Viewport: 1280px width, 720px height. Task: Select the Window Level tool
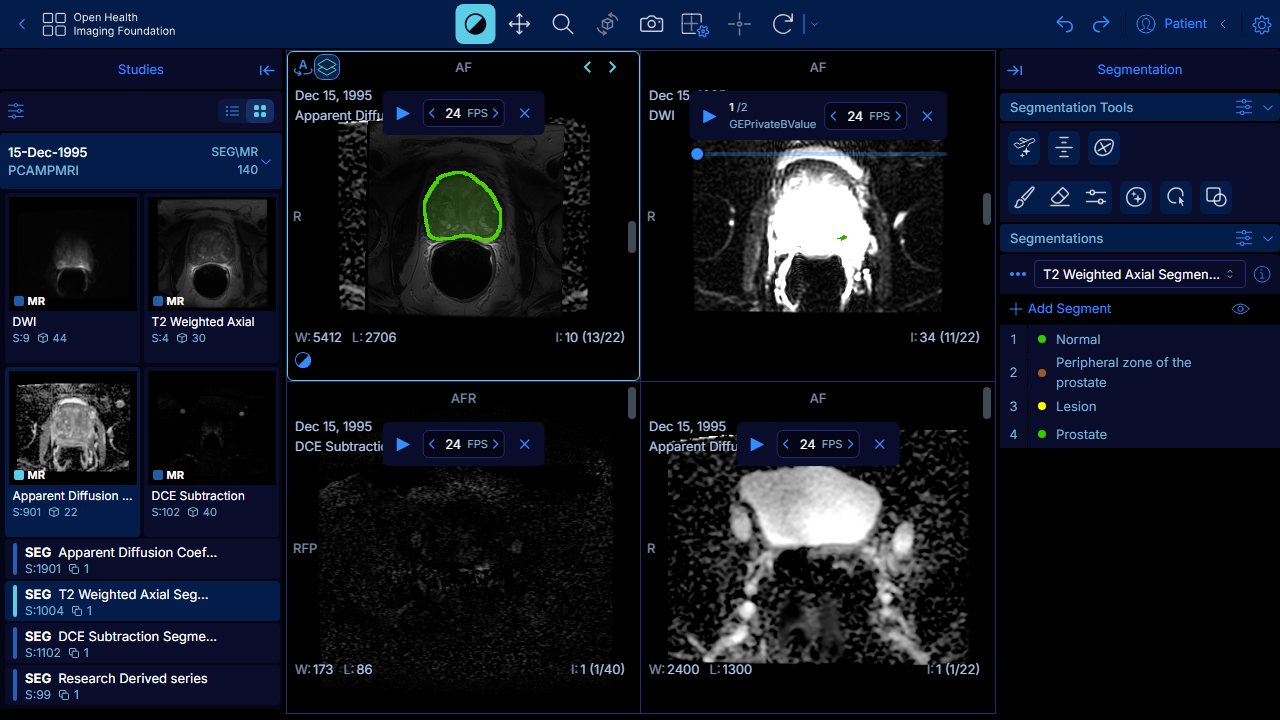(475, 24)
